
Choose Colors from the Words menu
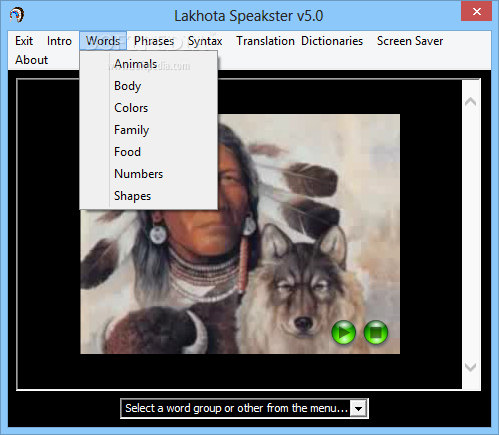pos(149,108)
